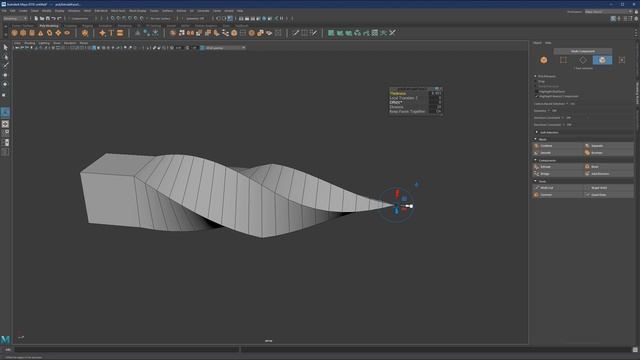The width and height of the screenshot is (640, 360).
Task: Click the SVG tool shelf icon
Action: click(120, 33)
